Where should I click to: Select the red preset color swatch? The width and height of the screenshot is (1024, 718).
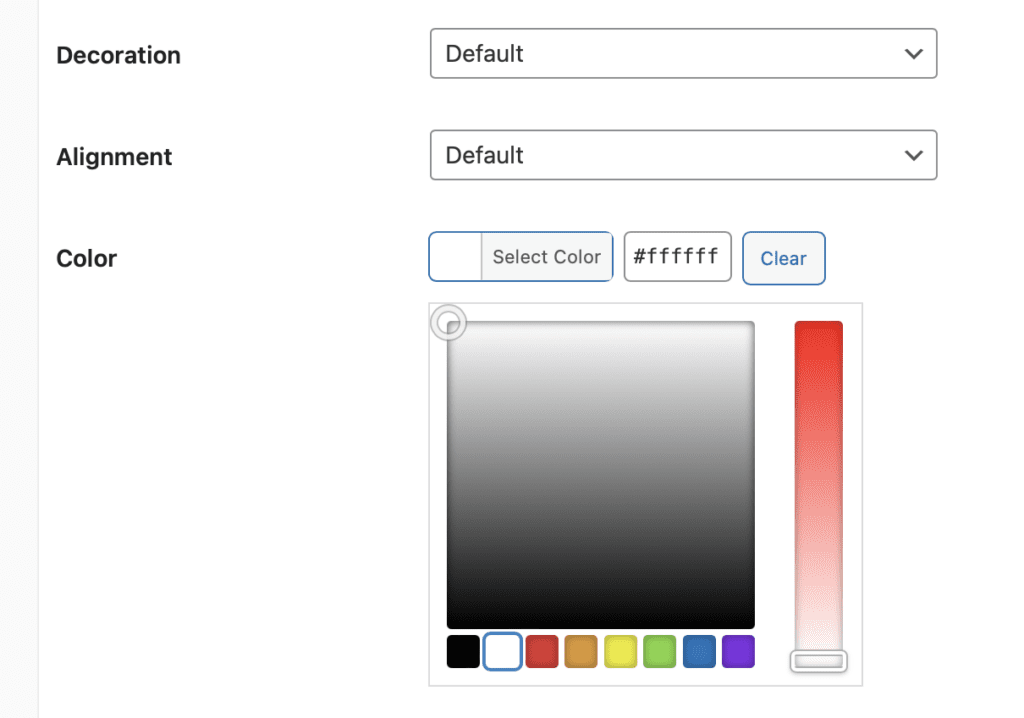pyautogui.click(x=541, y=651)
